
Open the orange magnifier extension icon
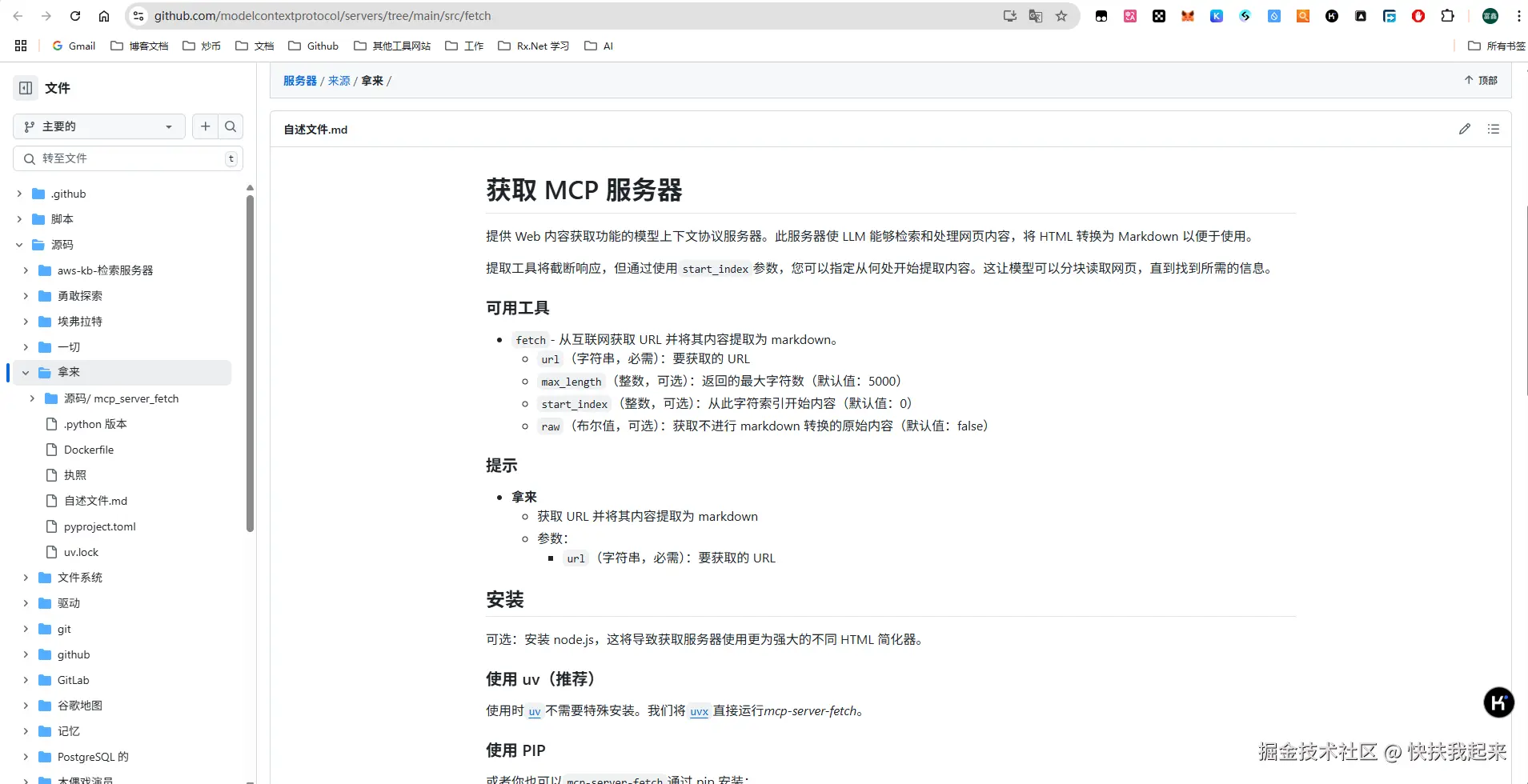point(1303,16)
